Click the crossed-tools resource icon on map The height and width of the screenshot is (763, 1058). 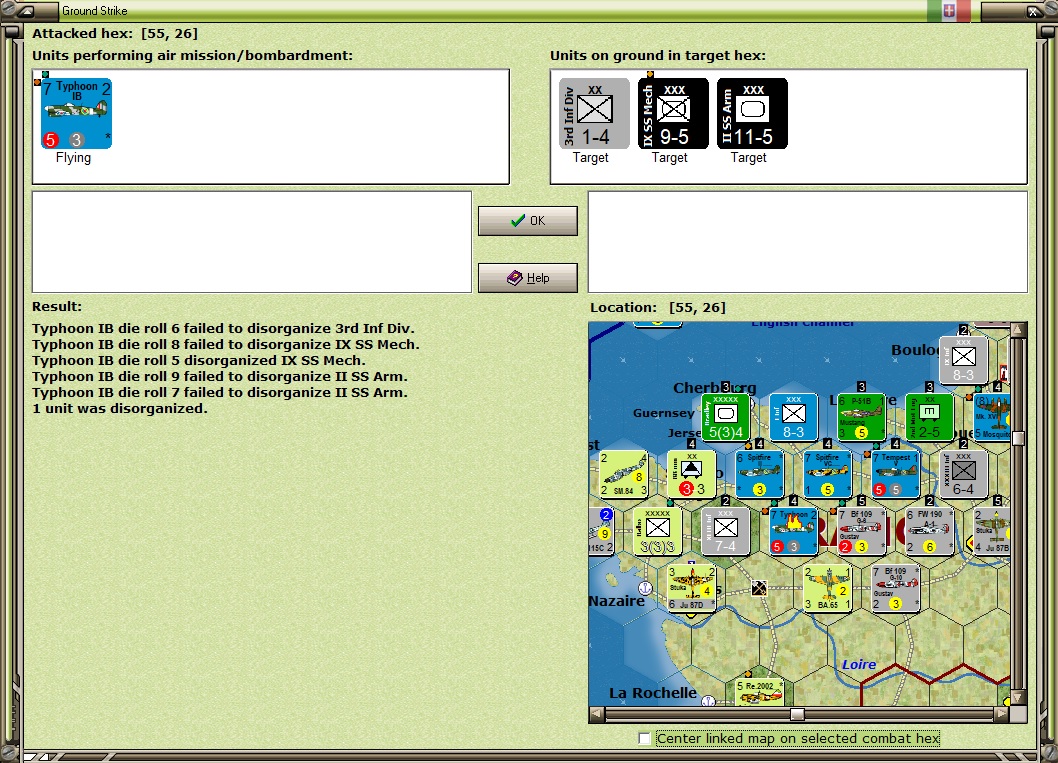(x=759, y=588)
